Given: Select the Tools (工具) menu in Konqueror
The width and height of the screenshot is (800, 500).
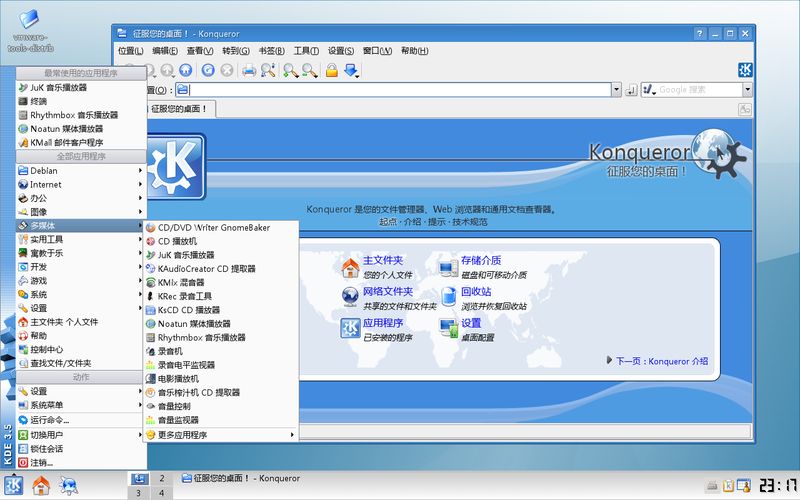Looking at the screenshot, I should [x=306, y=50].
